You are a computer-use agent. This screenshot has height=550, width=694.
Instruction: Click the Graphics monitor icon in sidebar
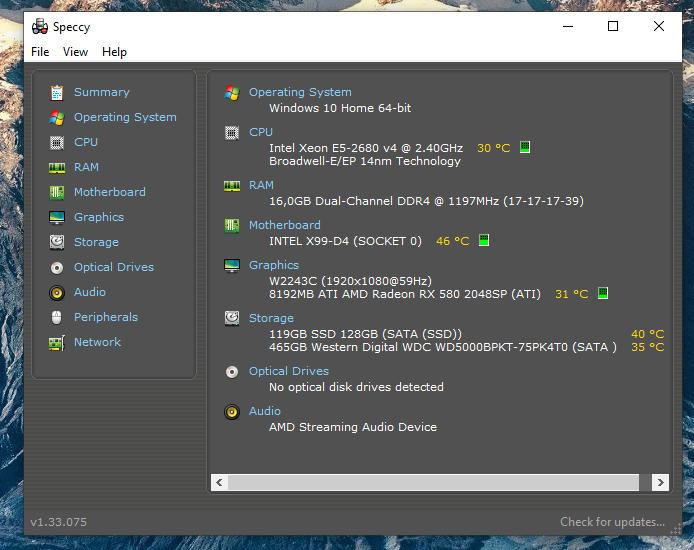click(57, 218)
